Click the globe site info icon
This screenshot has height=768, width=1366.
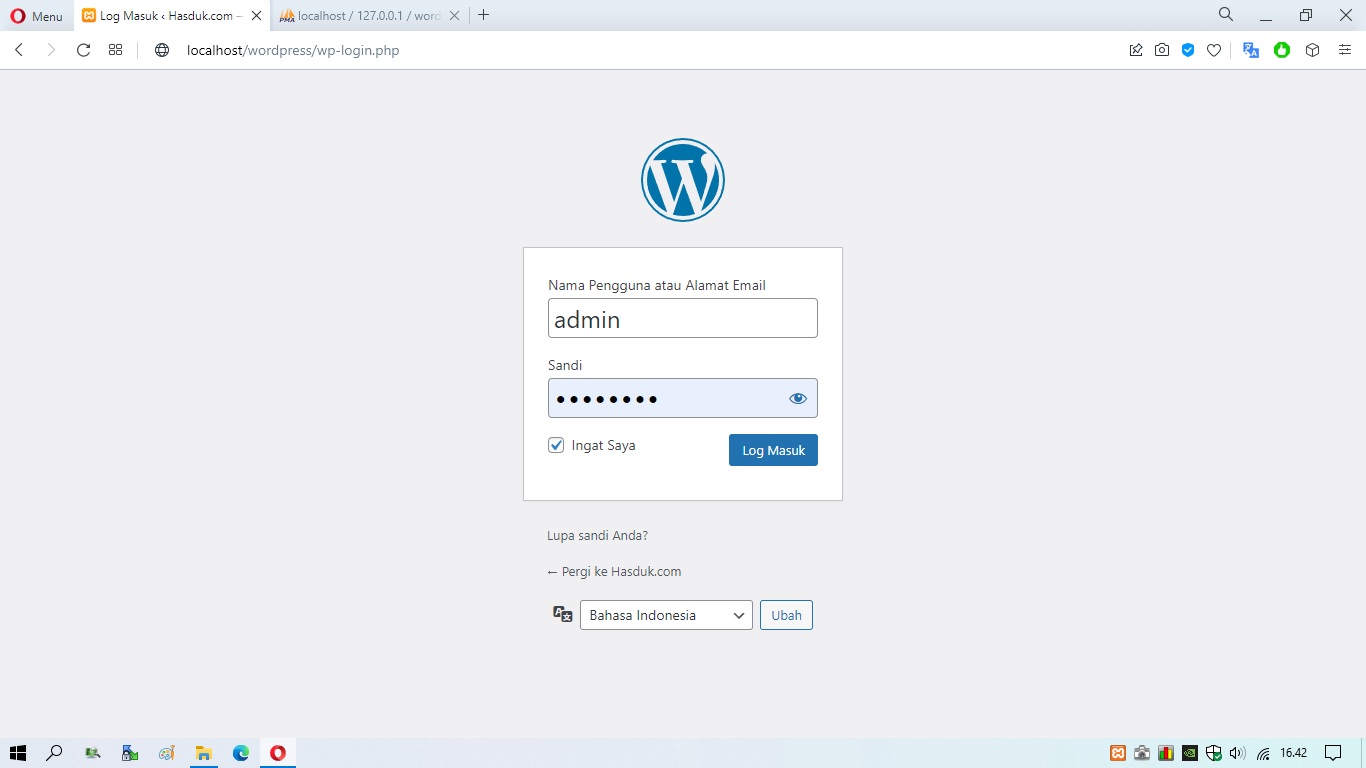click(162, 50)
